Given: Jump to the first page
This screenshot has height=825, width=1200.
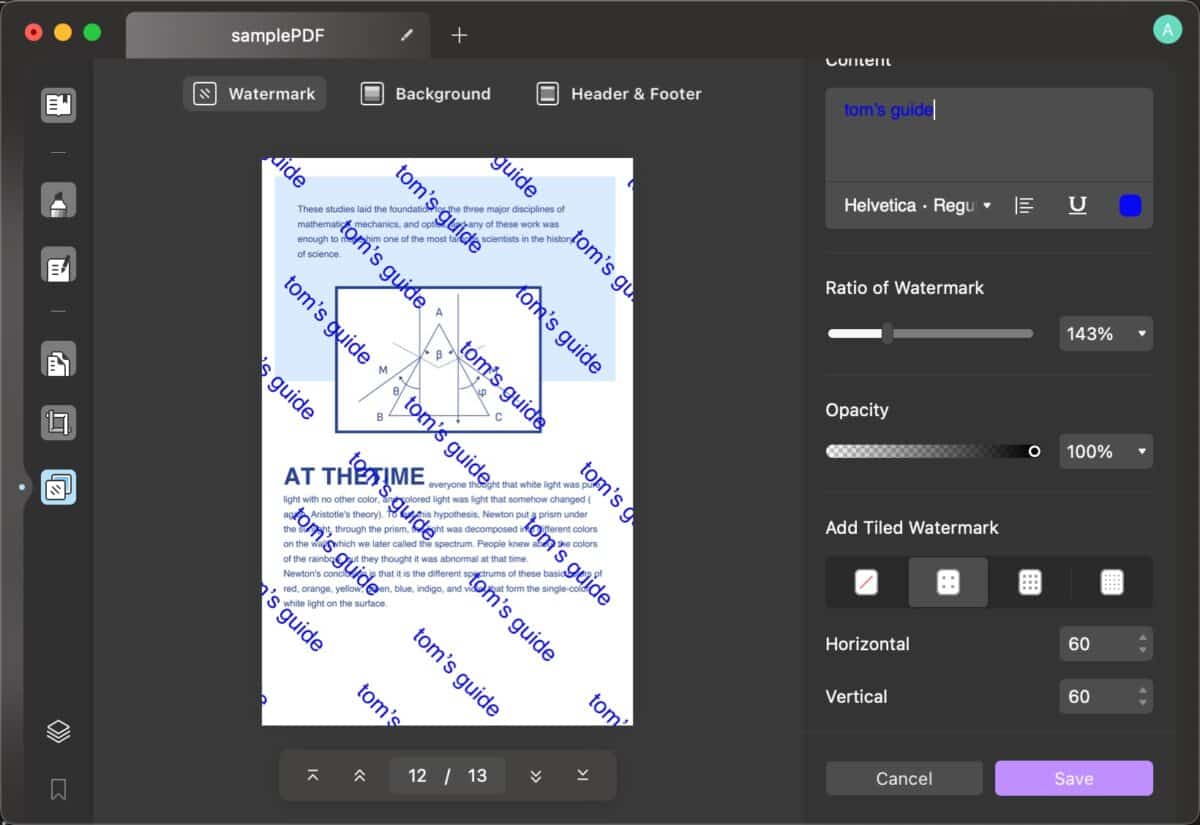Looking at the screenshot, I should coord(313,776).
